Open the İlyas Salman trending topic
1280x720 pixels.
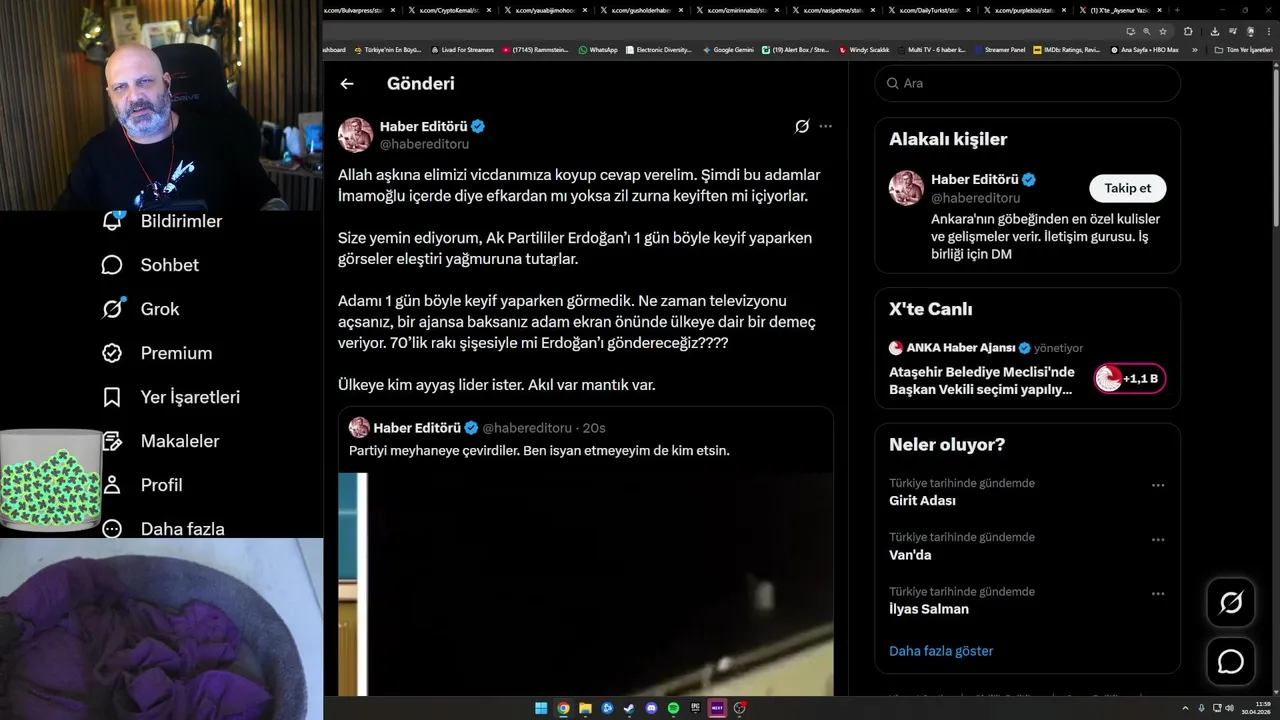[x=929, y=609]
